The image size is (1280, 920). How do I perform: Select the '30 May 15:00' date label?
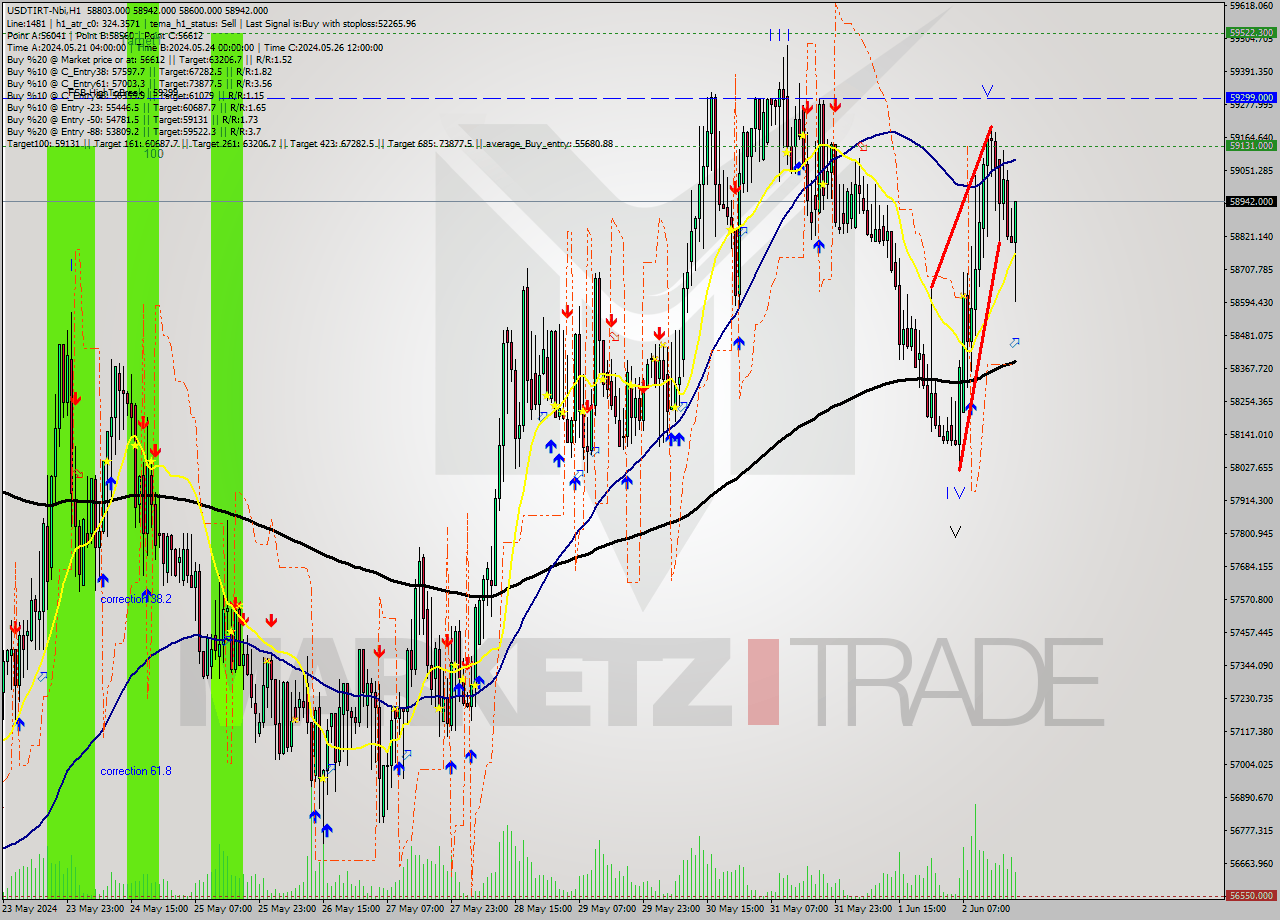click(736, 910)
